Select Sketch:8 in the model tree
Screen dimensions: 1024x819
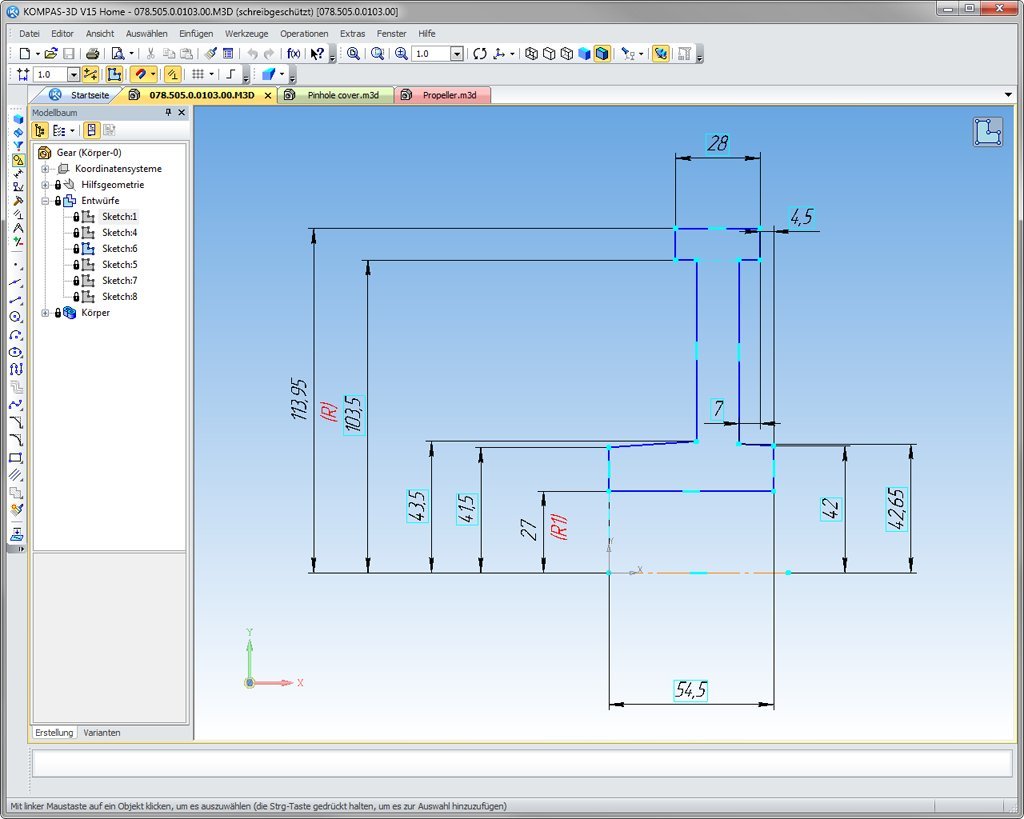coord(120,297)
